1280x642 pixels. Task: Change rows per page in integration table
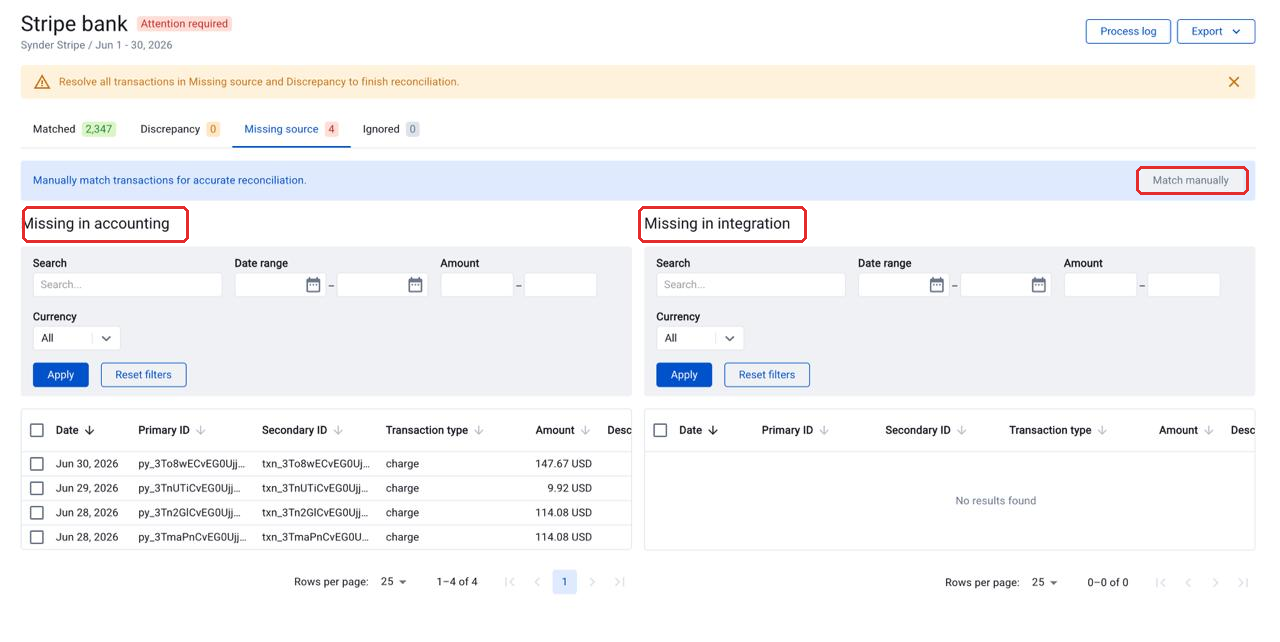[1045, 582]
